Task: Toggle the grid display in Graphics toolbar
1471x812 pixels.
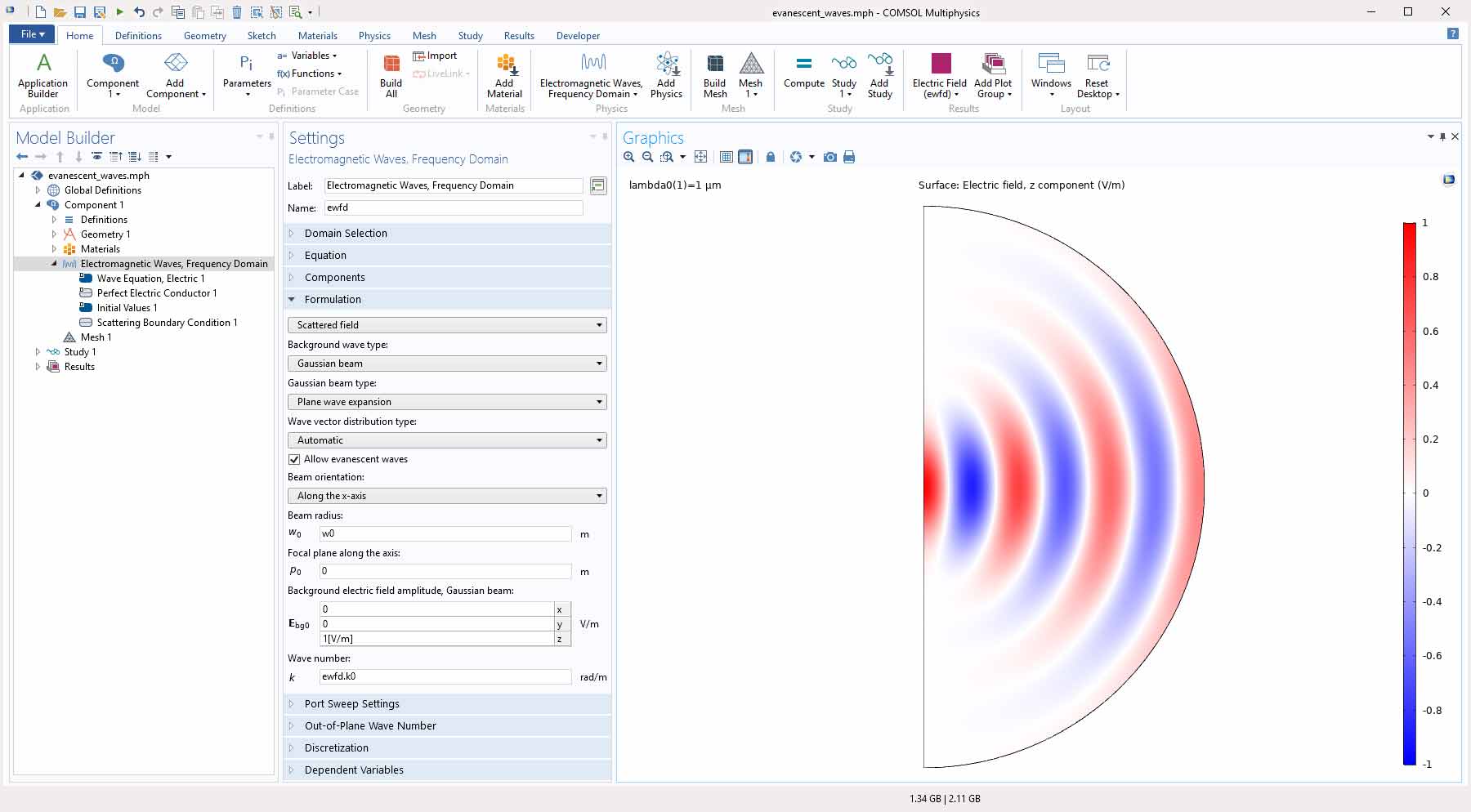Action: click(726, 157)
